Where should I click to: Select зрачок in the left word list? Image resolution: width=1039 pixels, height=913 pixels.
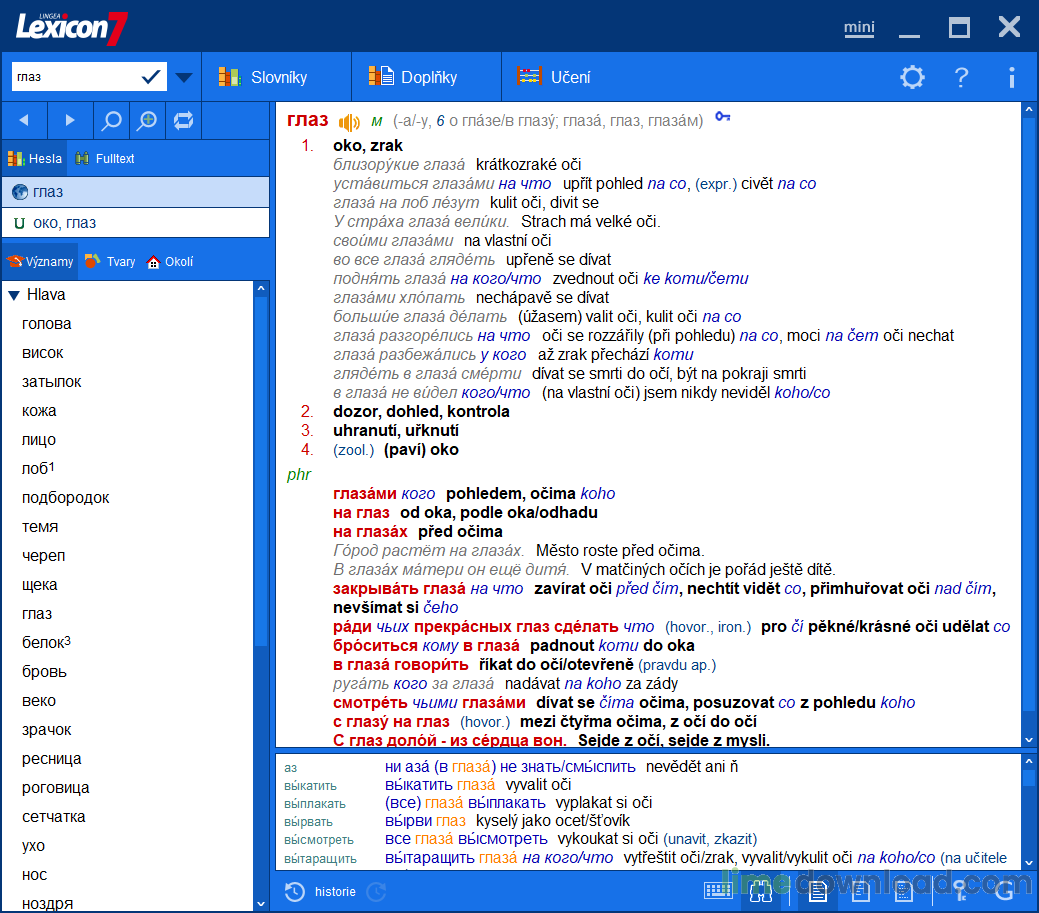(x=45, y=729)
